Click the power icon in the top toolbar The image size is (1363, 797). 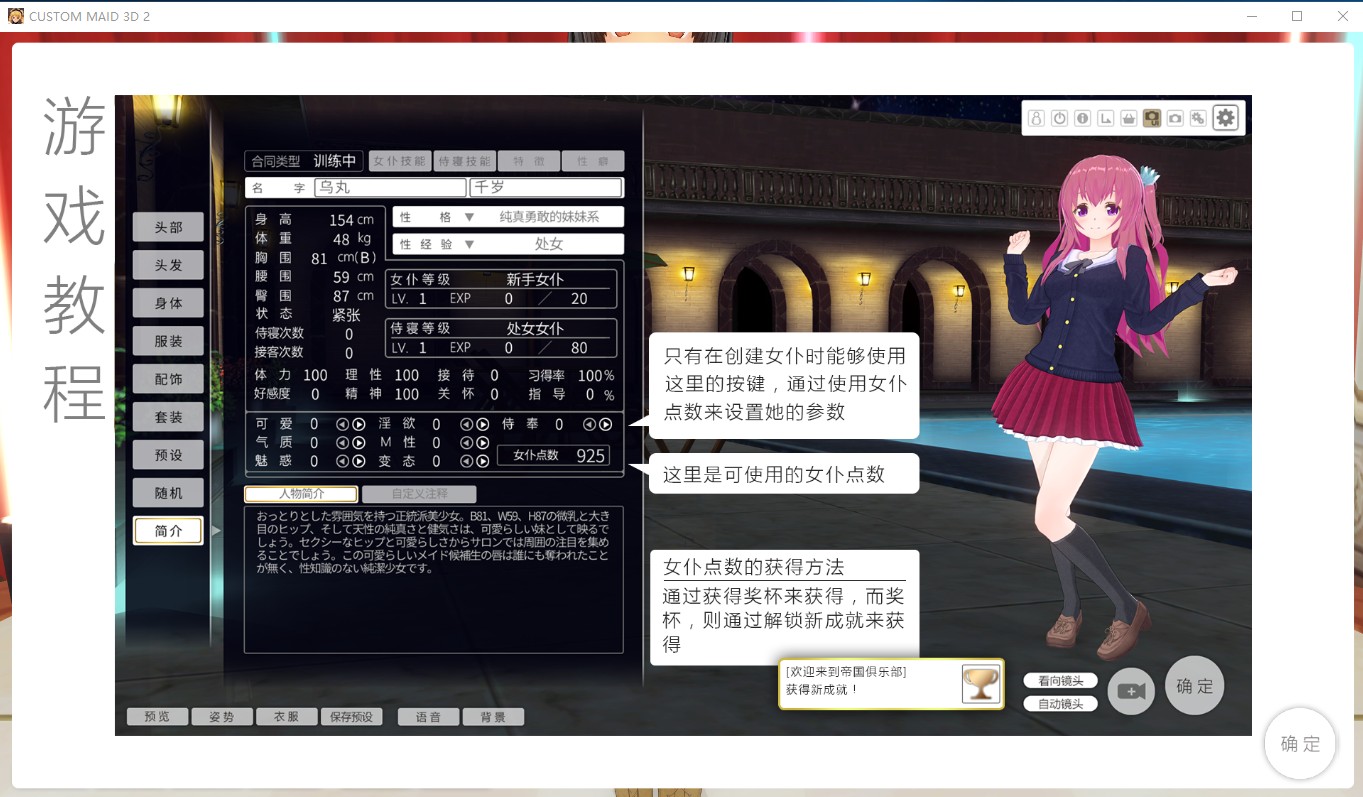coord(1059,118)
